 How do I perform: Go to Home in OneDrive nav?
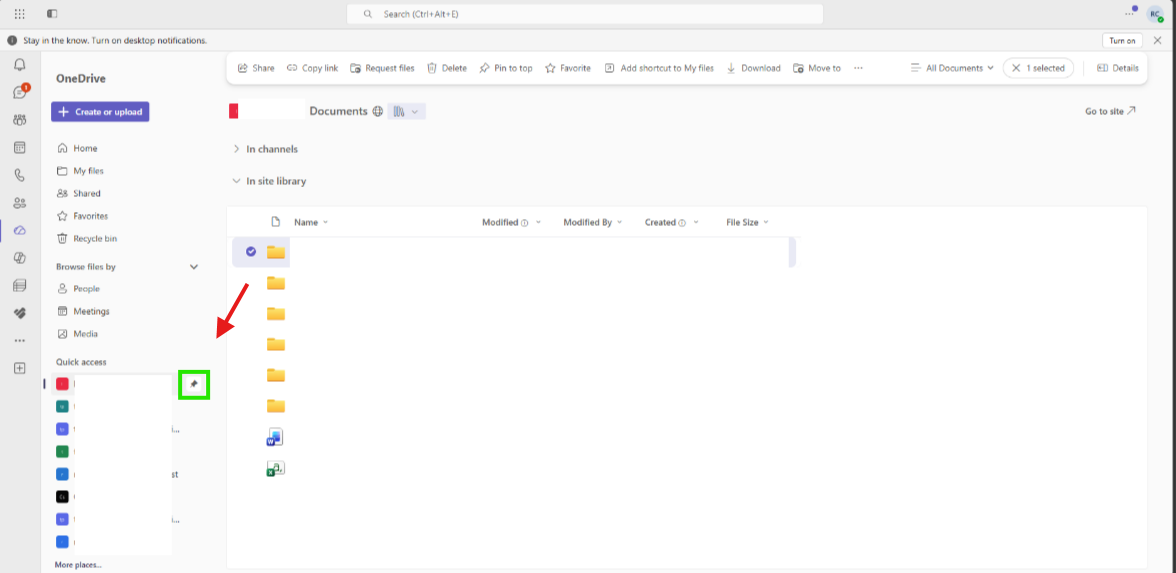(77, 148)
